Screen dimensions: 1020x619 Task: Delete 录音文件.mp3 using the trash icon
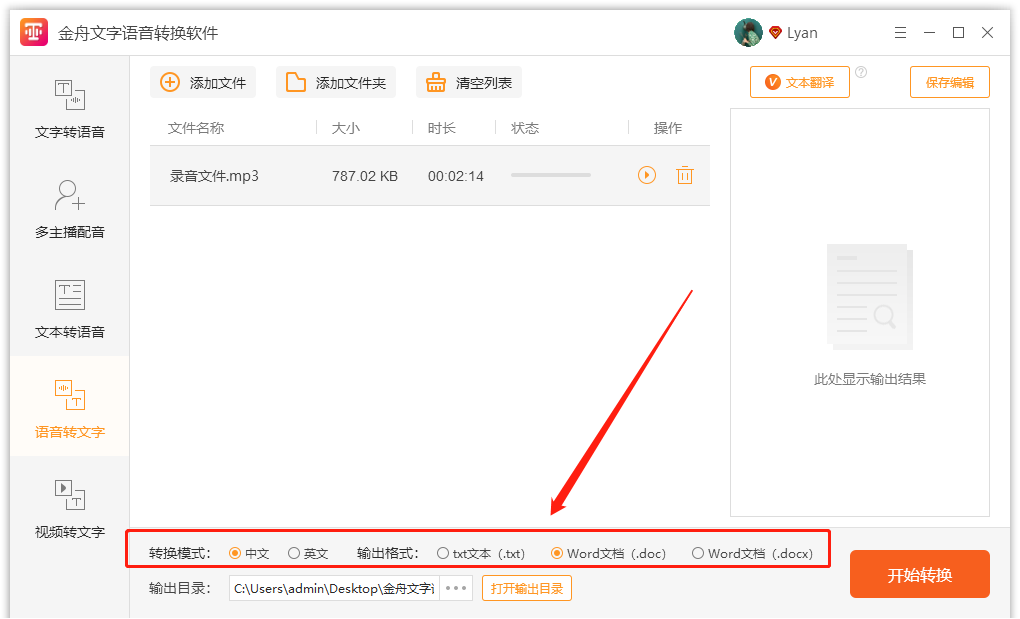pyautogui.click(x=686, y=175)
